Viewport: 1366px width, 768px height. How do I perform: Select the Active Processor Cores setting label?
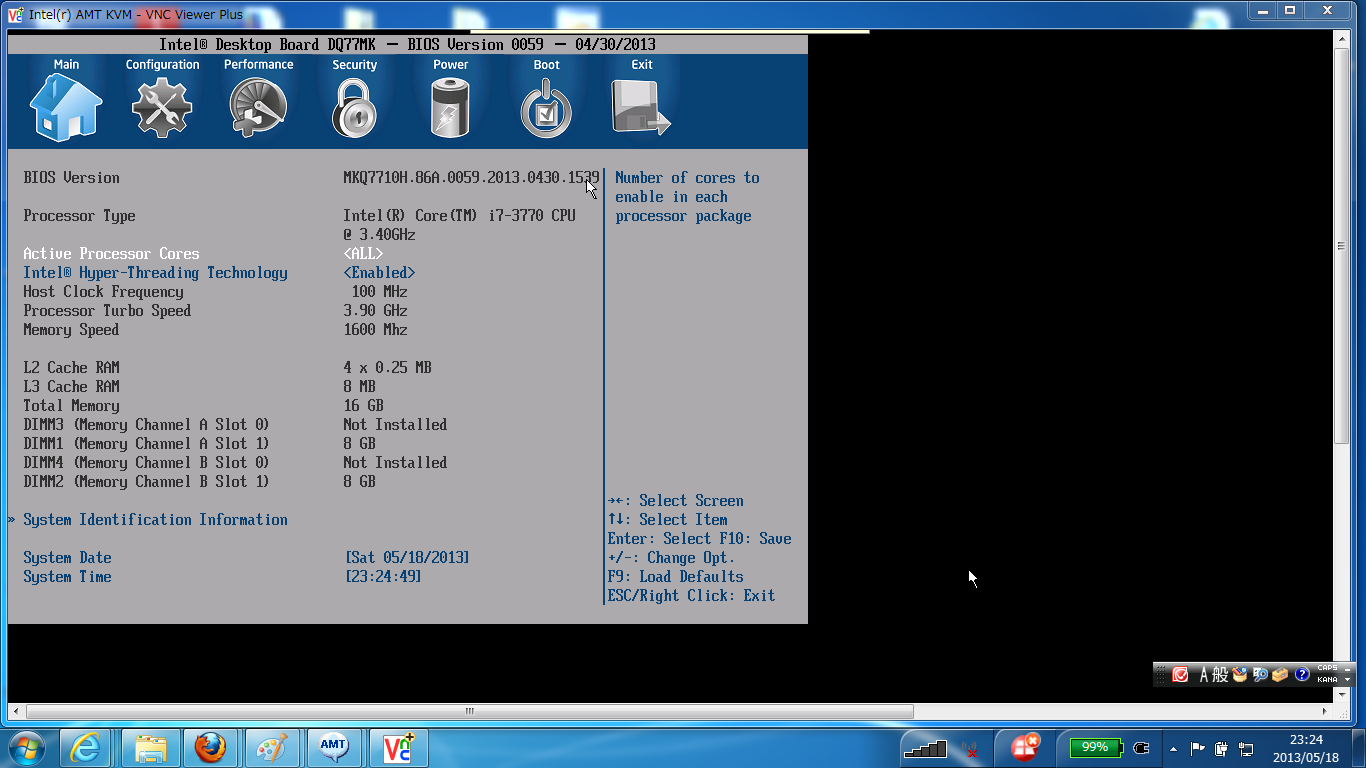tap(111, 254)
